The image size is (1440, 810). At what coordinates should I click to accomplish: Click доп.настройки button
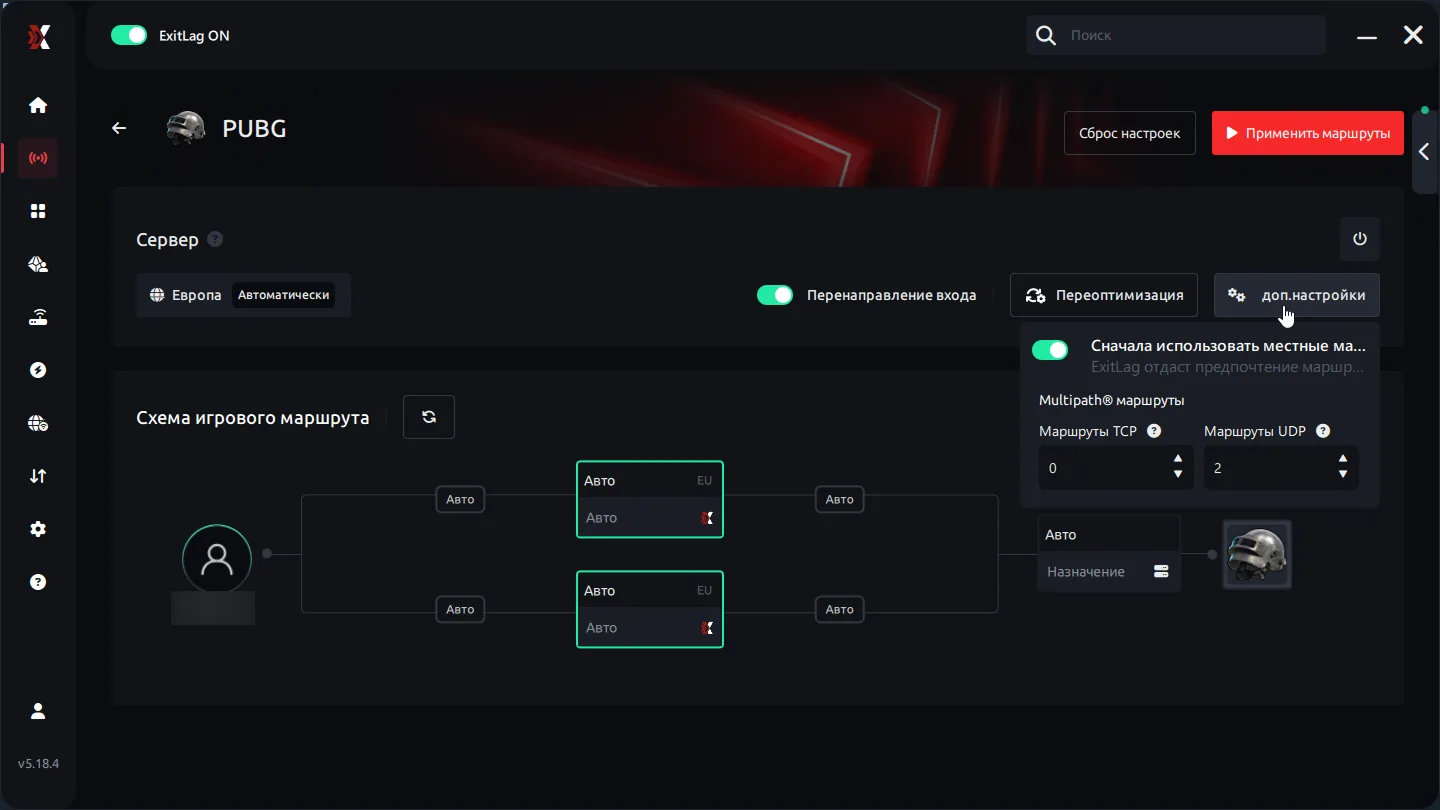click(1297, 295)
